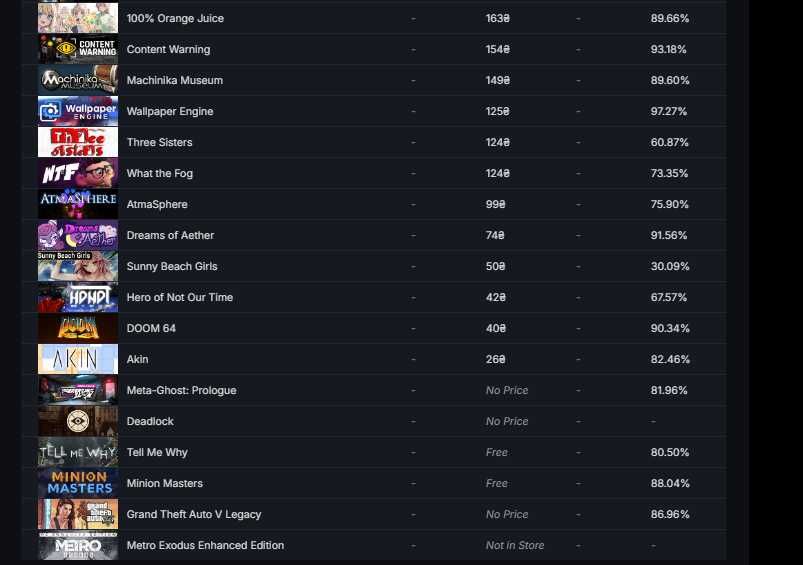The width and height of the screenshot is (803, 565).
Task: Click the Meta-Ghost: Prologue title link
Action: click(x=181, y=390)
